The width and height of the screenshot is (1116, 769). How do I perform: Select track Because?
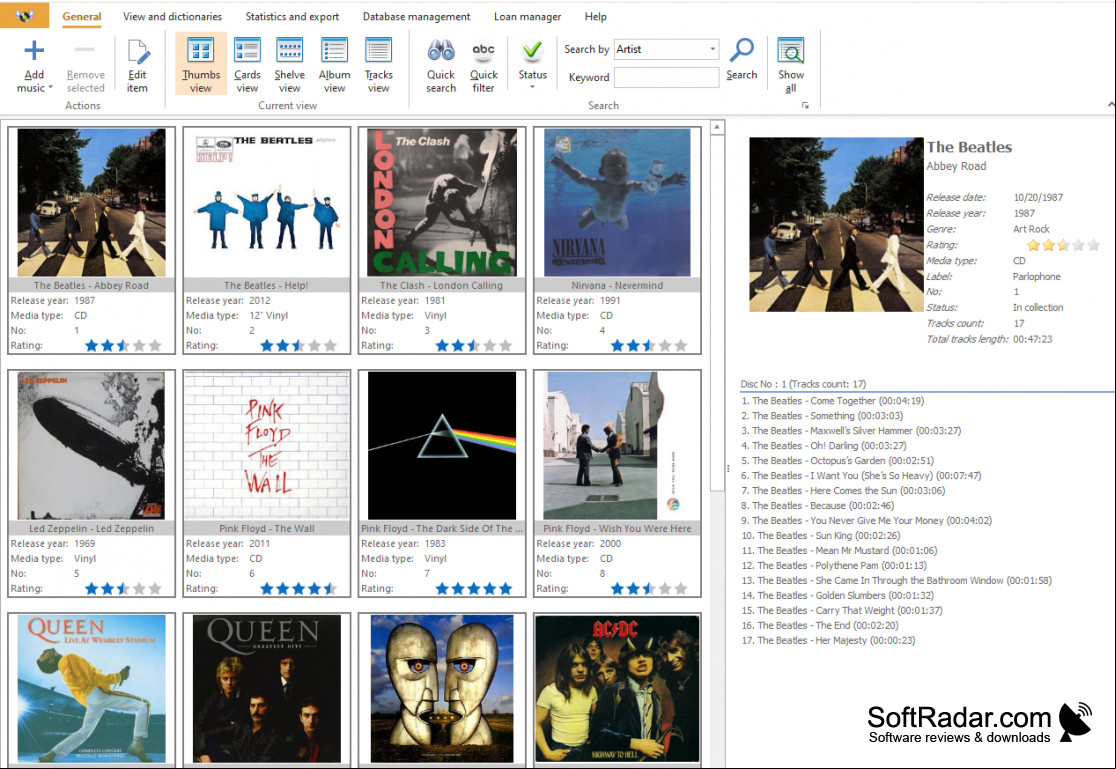pyautogui.click(x=818, y=506)
